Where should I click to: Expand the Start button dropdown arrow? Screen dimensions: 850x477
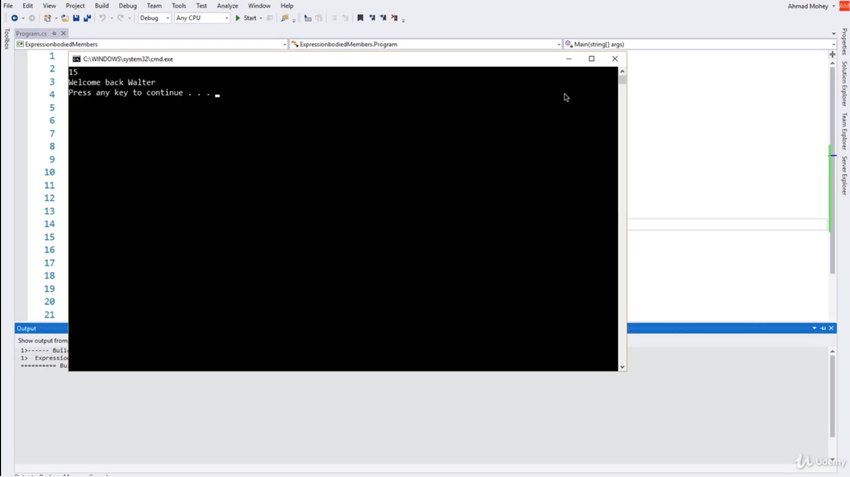click(261, 18)
